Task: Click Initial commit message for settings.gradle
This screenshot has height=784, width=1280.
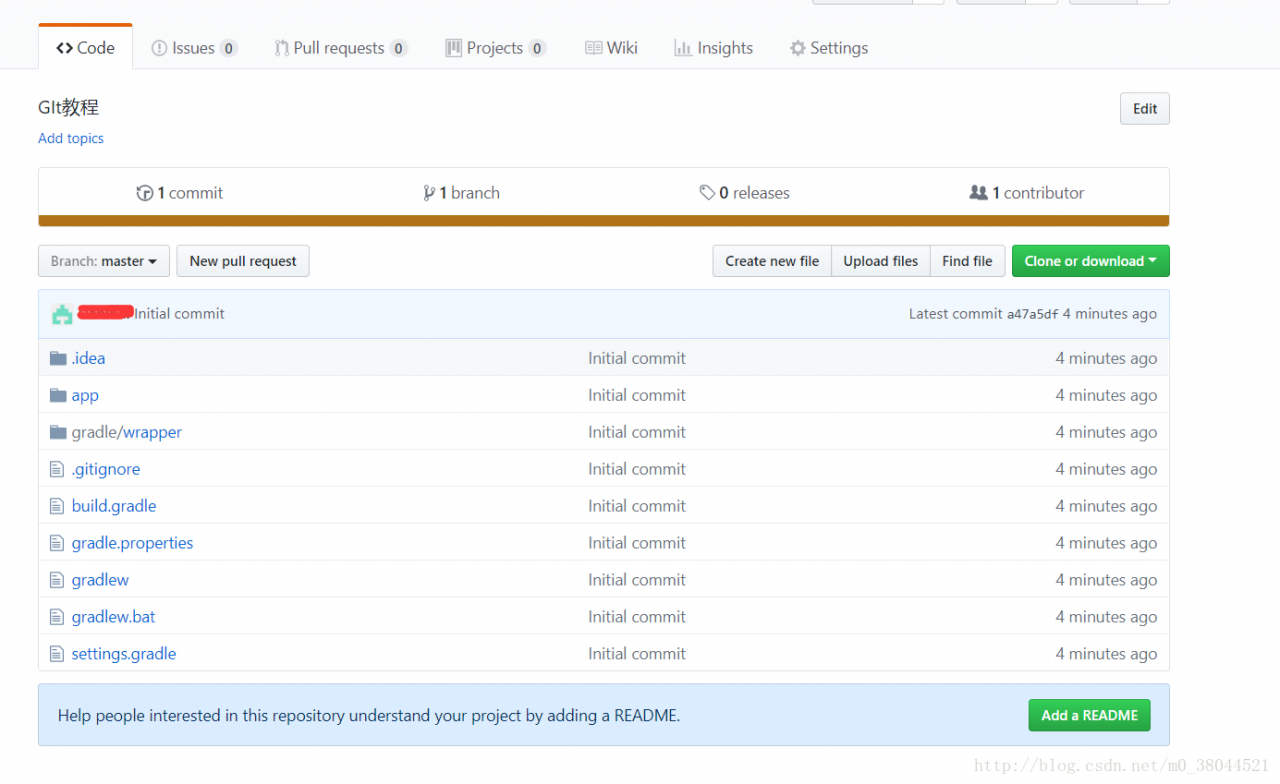Action: point(637,654)
